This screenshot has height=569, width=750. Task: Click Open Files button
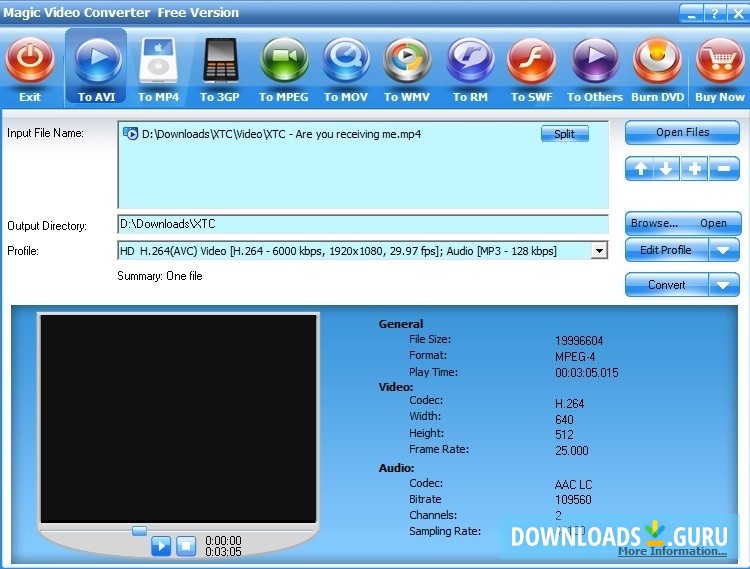[x=682, y=132]
